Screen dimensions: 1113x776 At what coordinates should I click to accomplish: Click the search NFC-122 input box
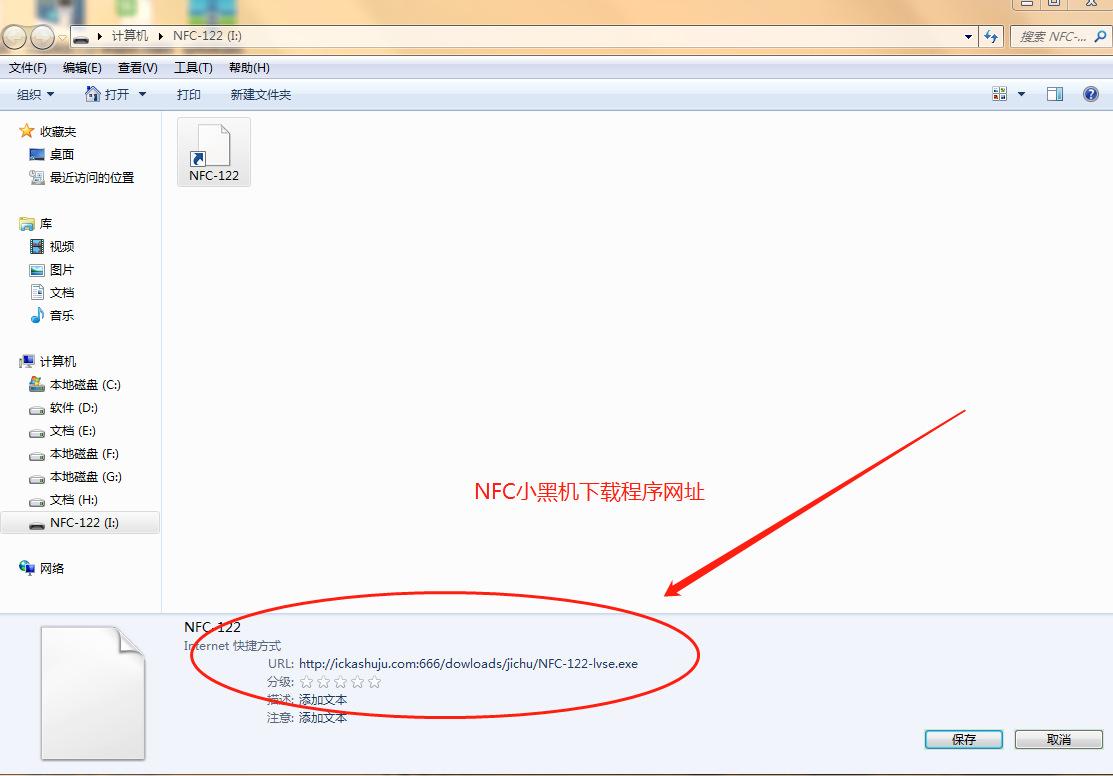click(x=1060, y=37)
